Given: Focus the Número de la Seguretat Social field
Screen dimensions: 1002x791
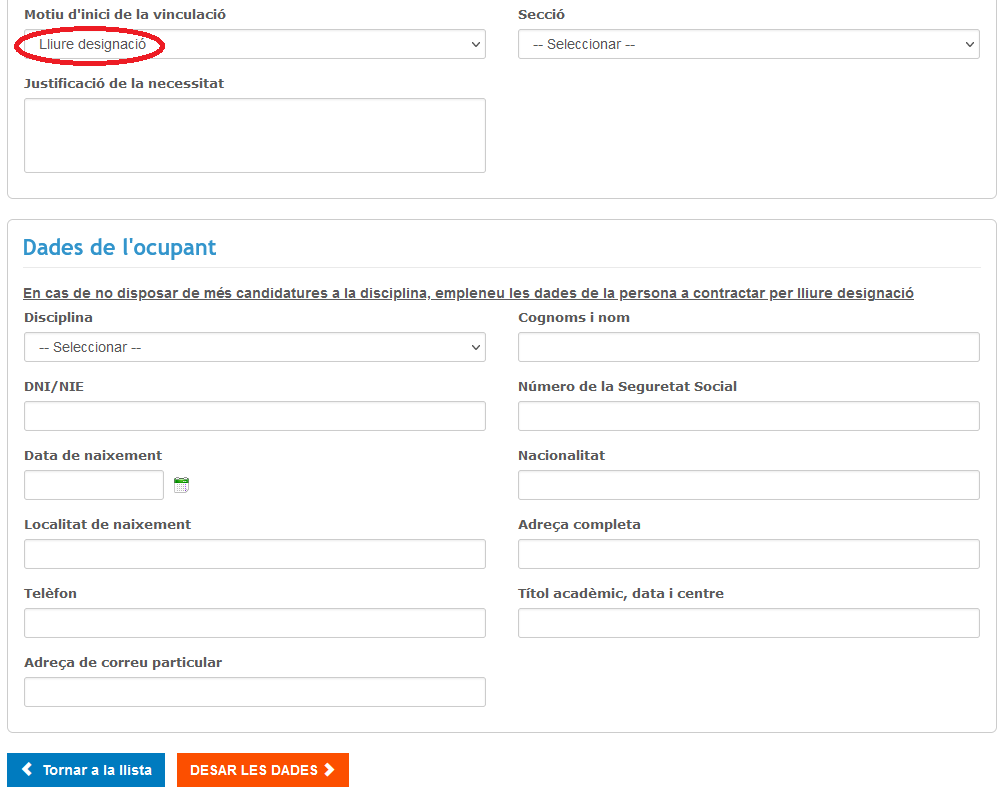Looking at the screenshot, I should 748,416.
